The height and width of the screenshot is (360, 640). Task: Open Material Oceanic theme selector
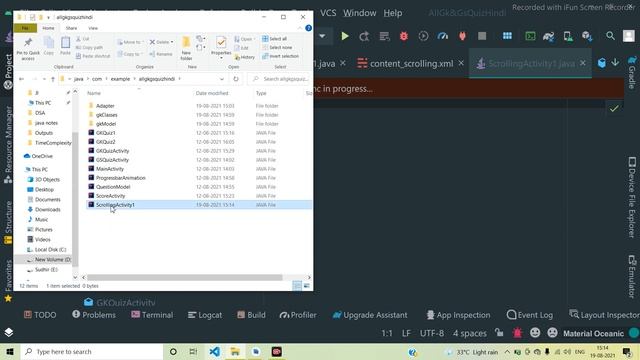[593, 333]
